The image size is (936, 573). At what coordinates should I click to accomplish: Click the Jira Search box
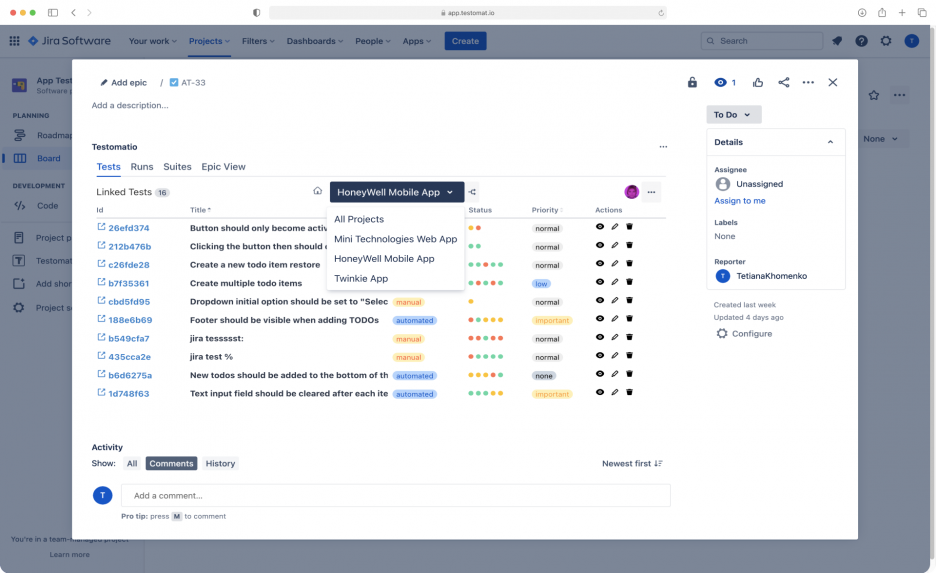coord(762,41)
